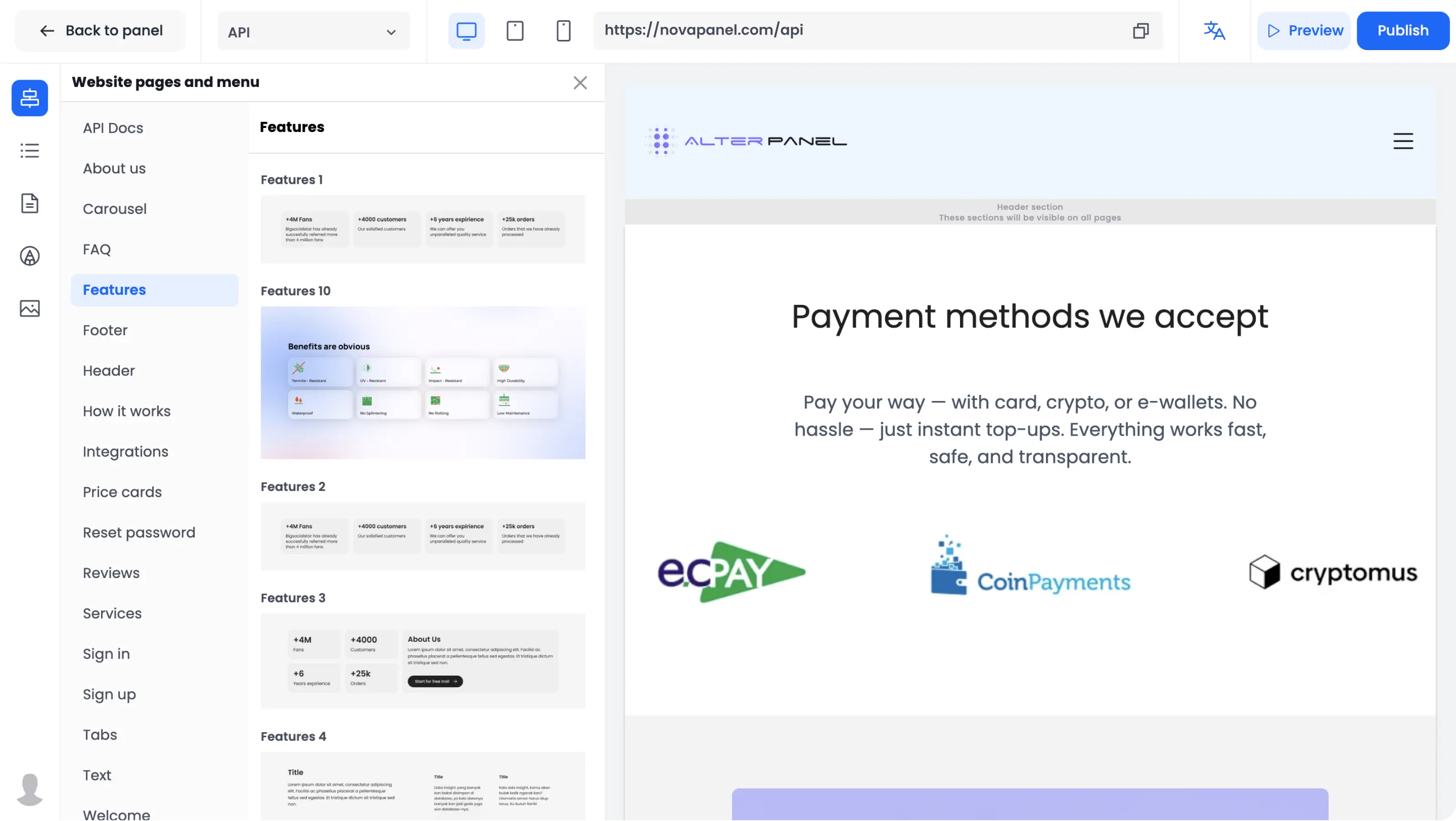Insert the Features 3 block thumbnail
1456x821 pixels.
423,662
